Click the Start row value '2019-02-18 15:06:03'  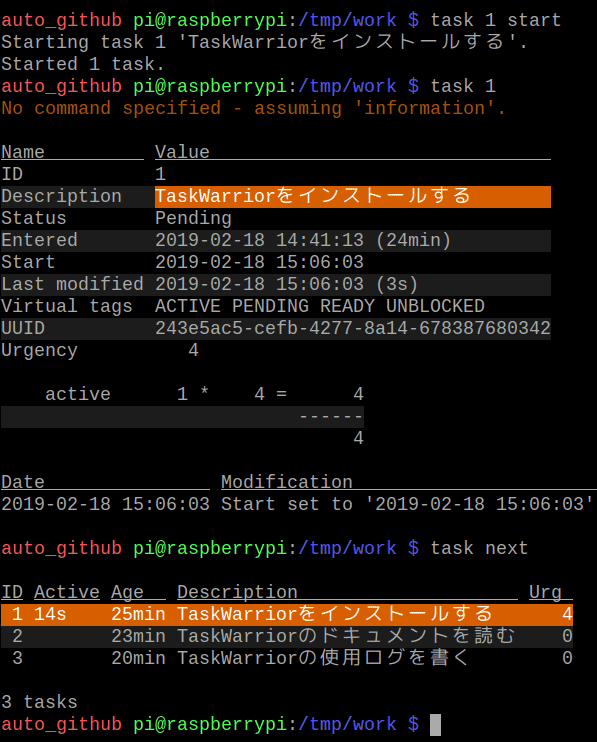[259, 262]
